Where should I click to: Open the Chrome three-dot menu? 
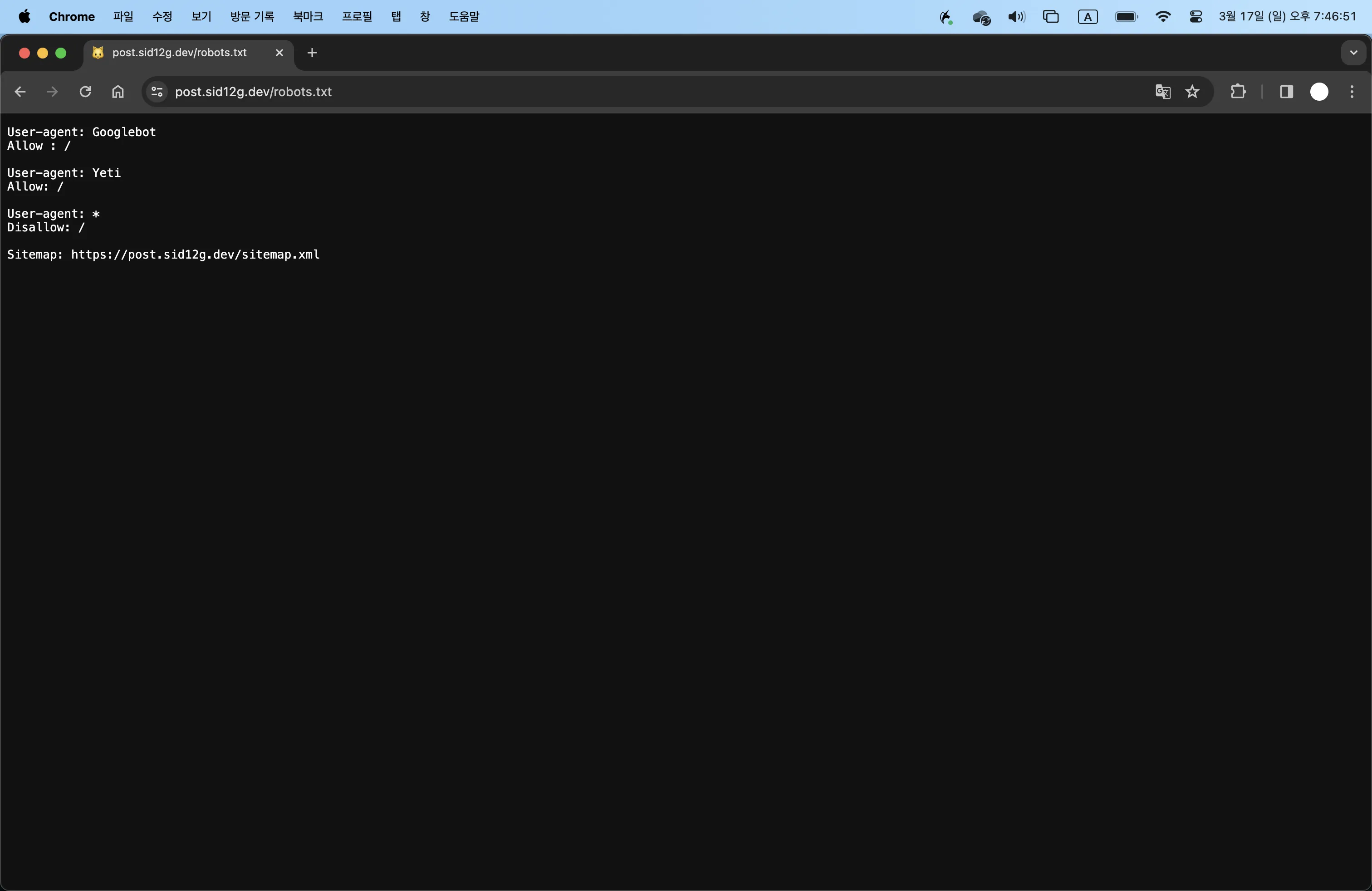pyautogui.click(x=1352, y=92)
